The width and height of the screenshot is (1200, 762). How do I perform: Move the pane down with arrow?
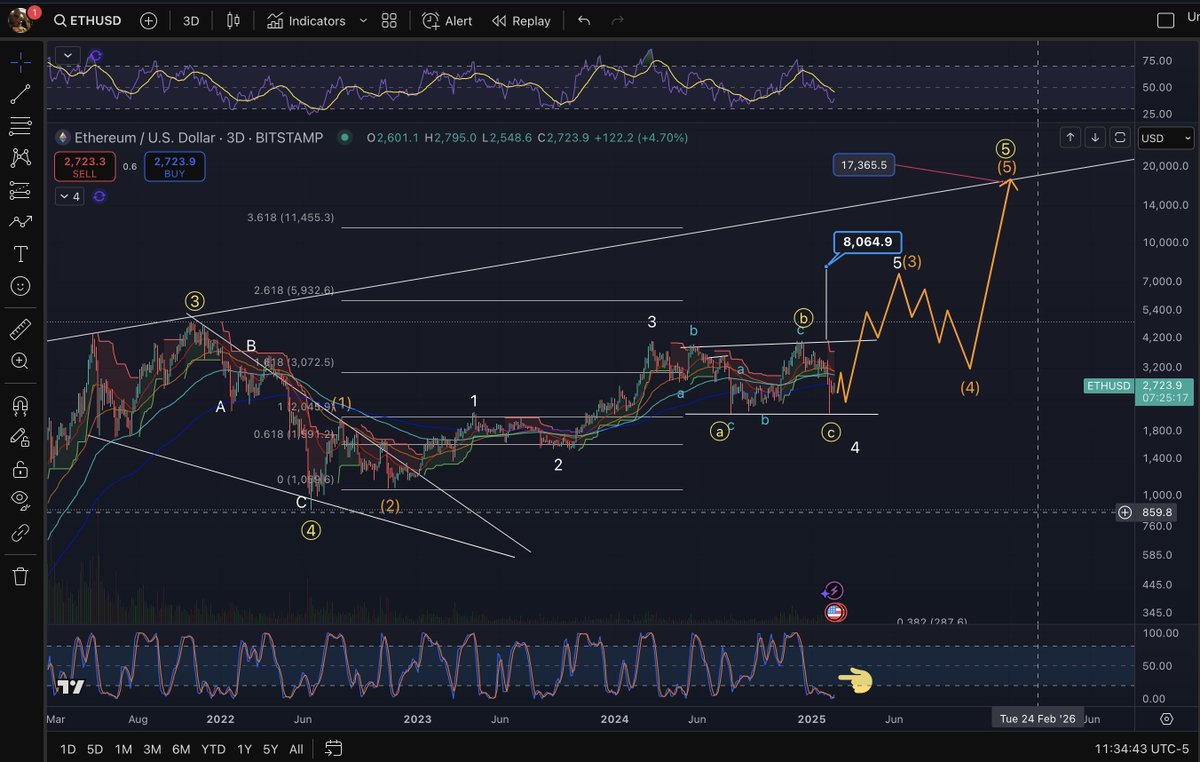tap(1095, 137)
